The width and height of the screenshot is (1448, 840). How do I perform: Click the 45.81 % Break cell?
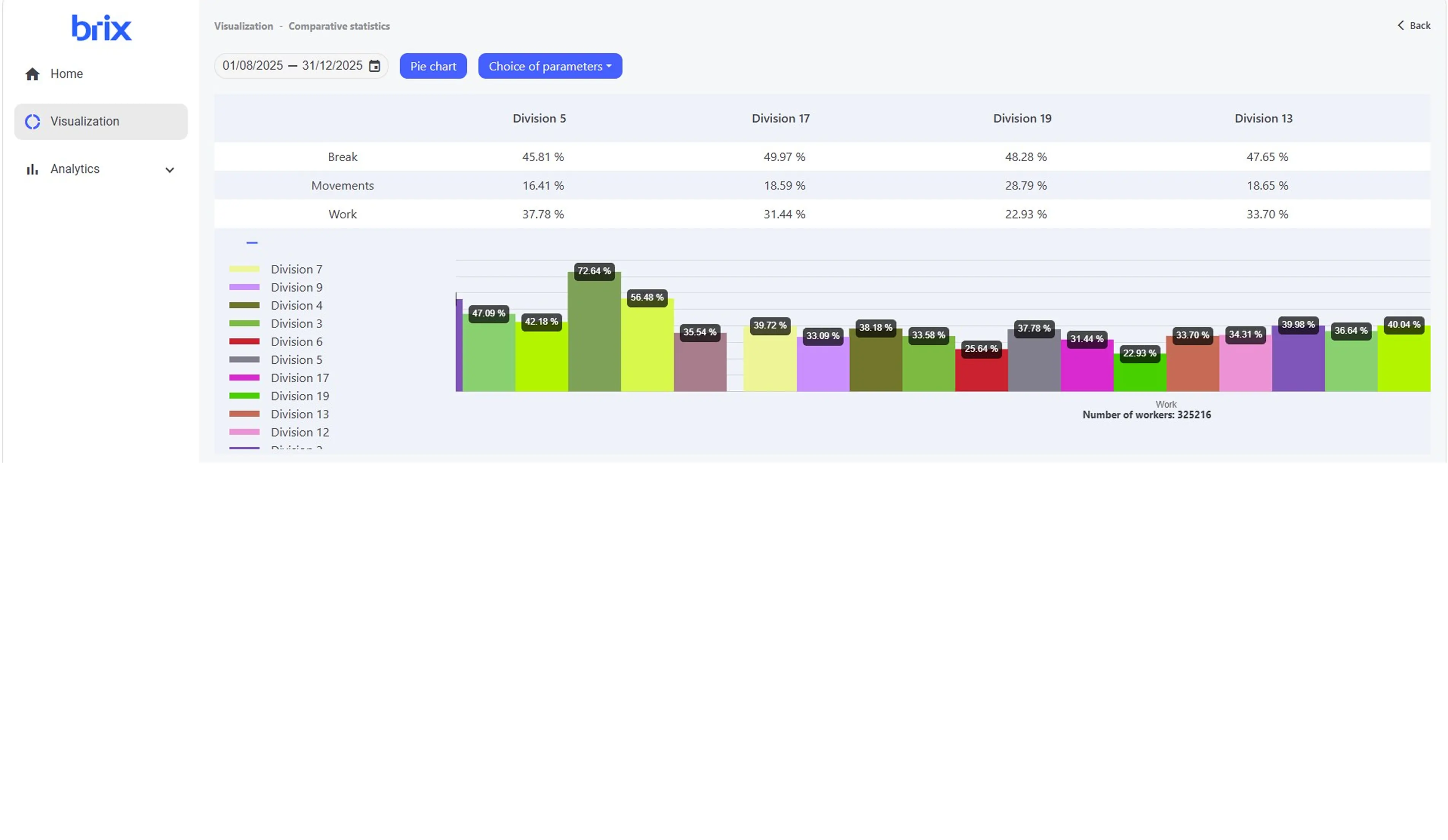point(543,157)
